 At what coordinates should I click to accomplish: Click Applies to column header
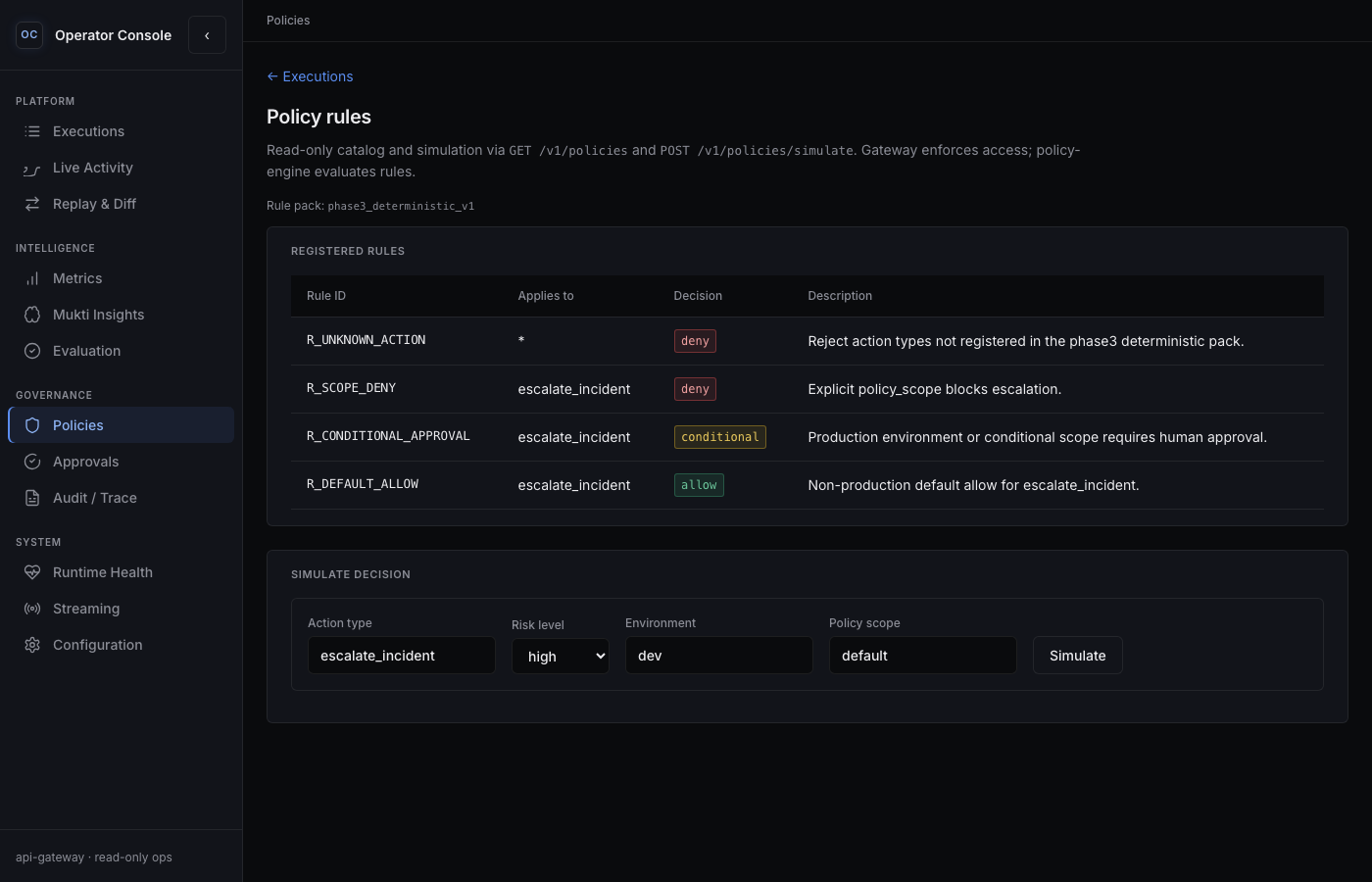click(x=546, y=296)
